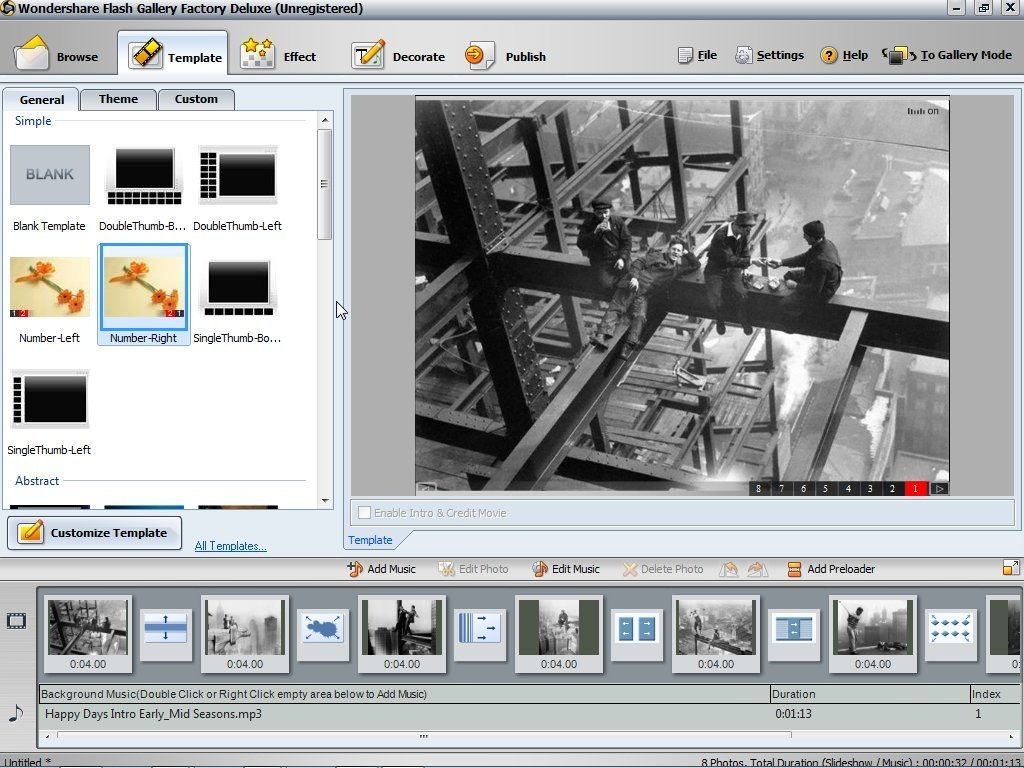Image resolution: width=1024 pixels, height=768 pixels.
Task: Open the Decorate section
Action: tap(399, 55)
